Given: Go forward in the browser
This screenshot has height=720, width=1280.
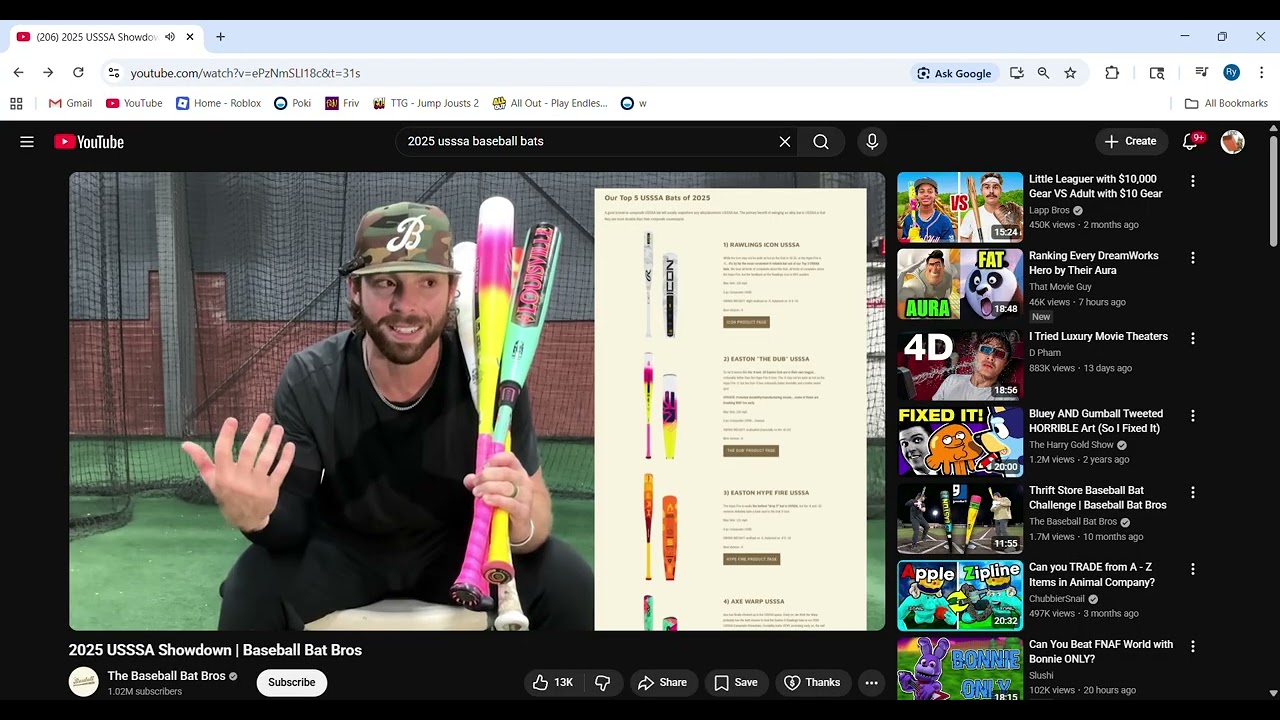Looking at the screenshot, I should click(x=48, y=73).
